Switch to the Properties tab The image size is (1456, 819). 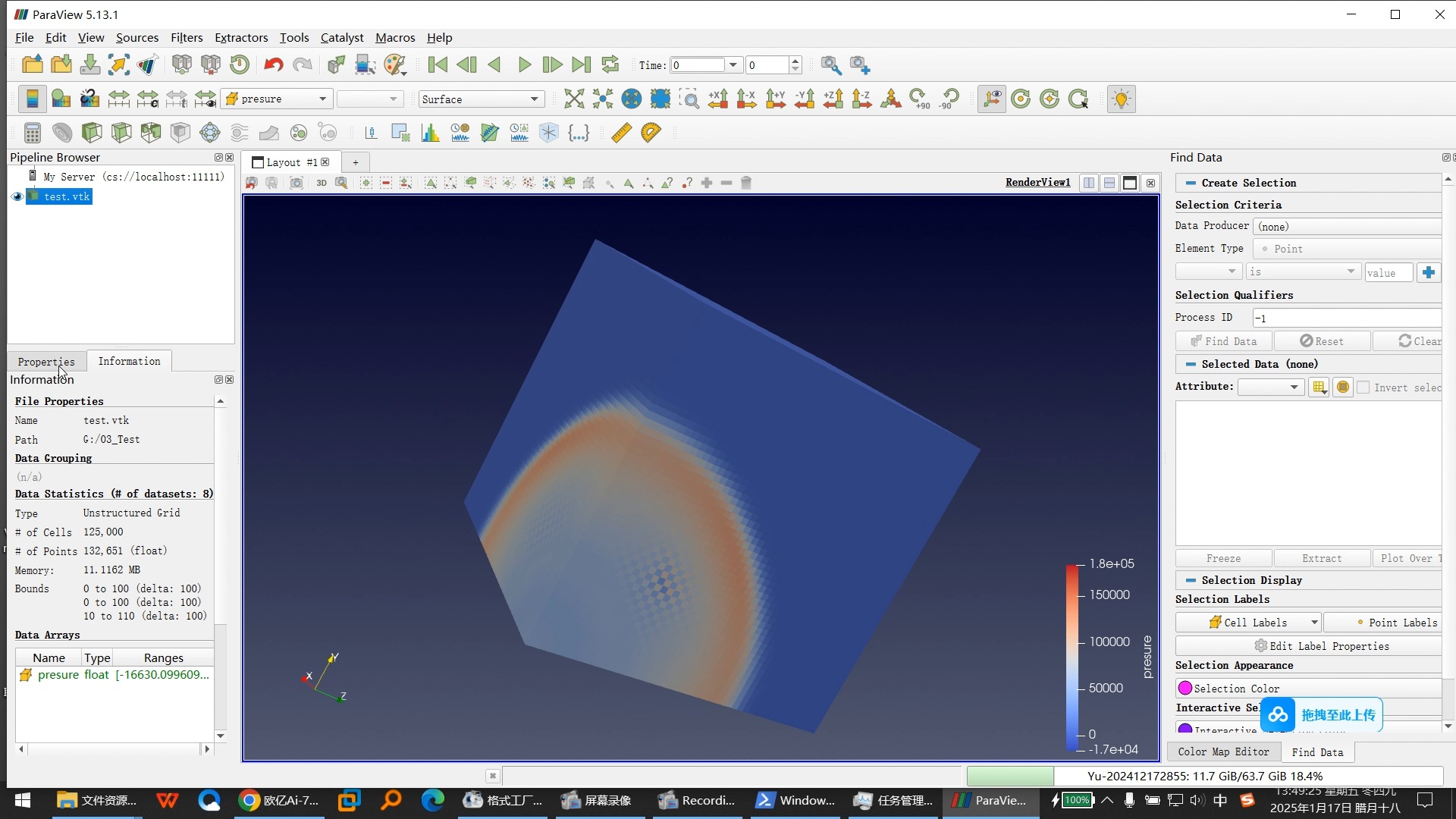tap(46, 362)
